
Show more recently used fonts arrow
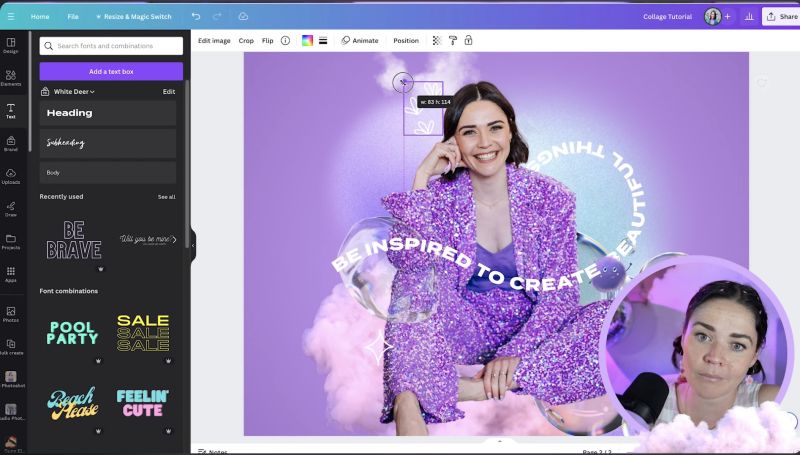(x=174, y=240)
